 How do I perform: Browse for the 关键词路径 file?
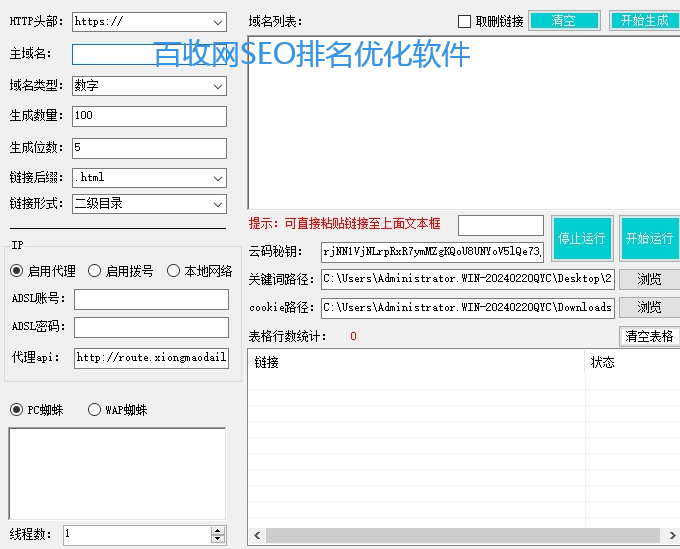coord(649,280)
